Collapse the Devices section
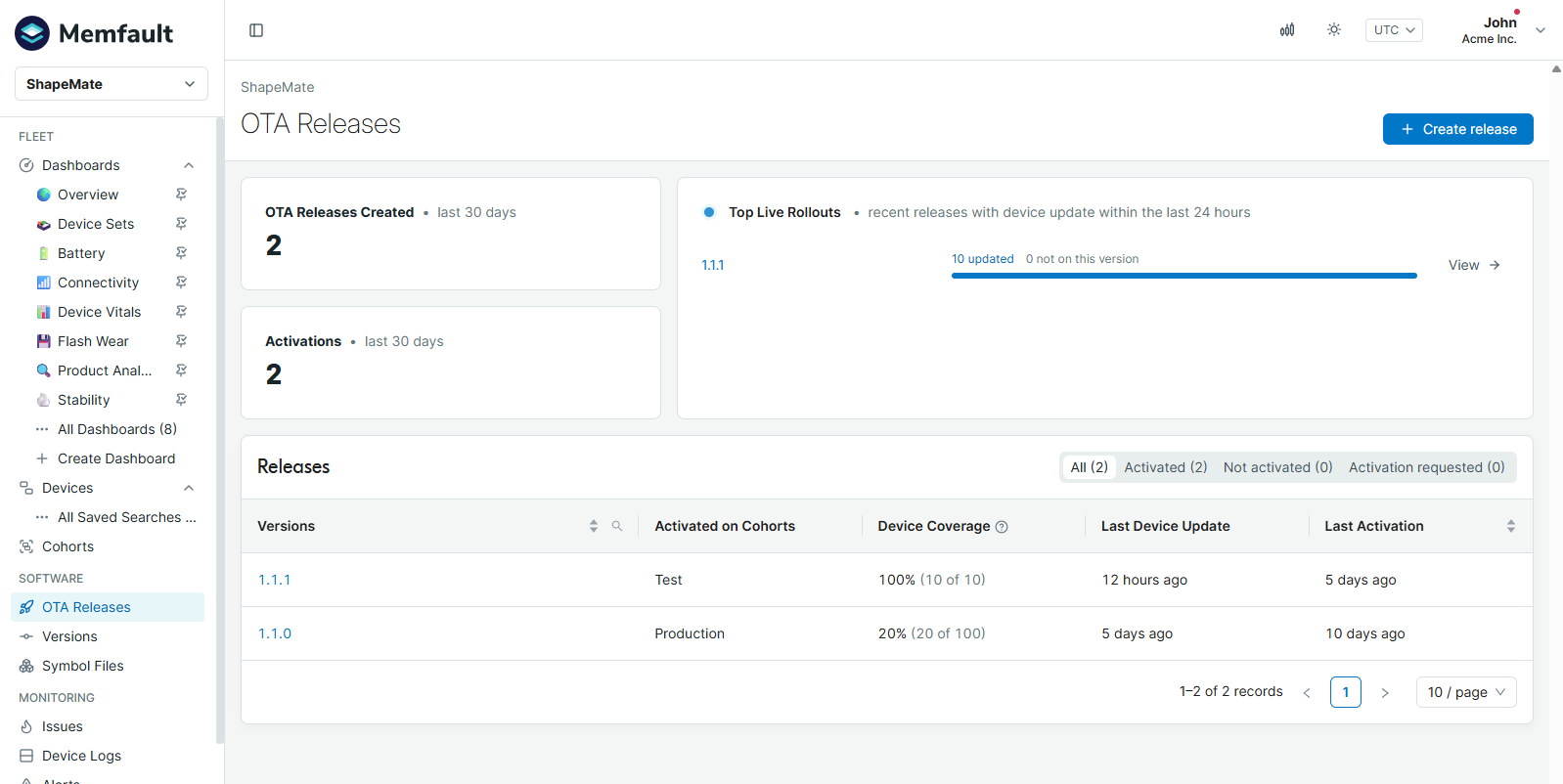Image resolution: width=1563 pixels, height=784 pixels. [x=189, y=488]
